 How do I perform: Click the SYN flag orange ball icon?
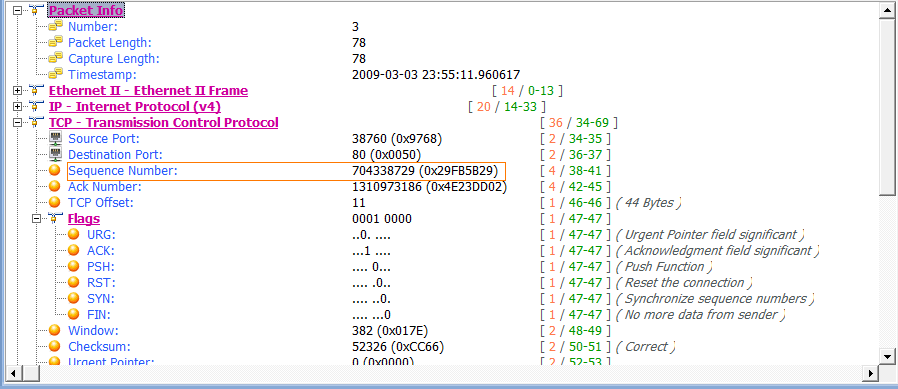coord(74,298)
